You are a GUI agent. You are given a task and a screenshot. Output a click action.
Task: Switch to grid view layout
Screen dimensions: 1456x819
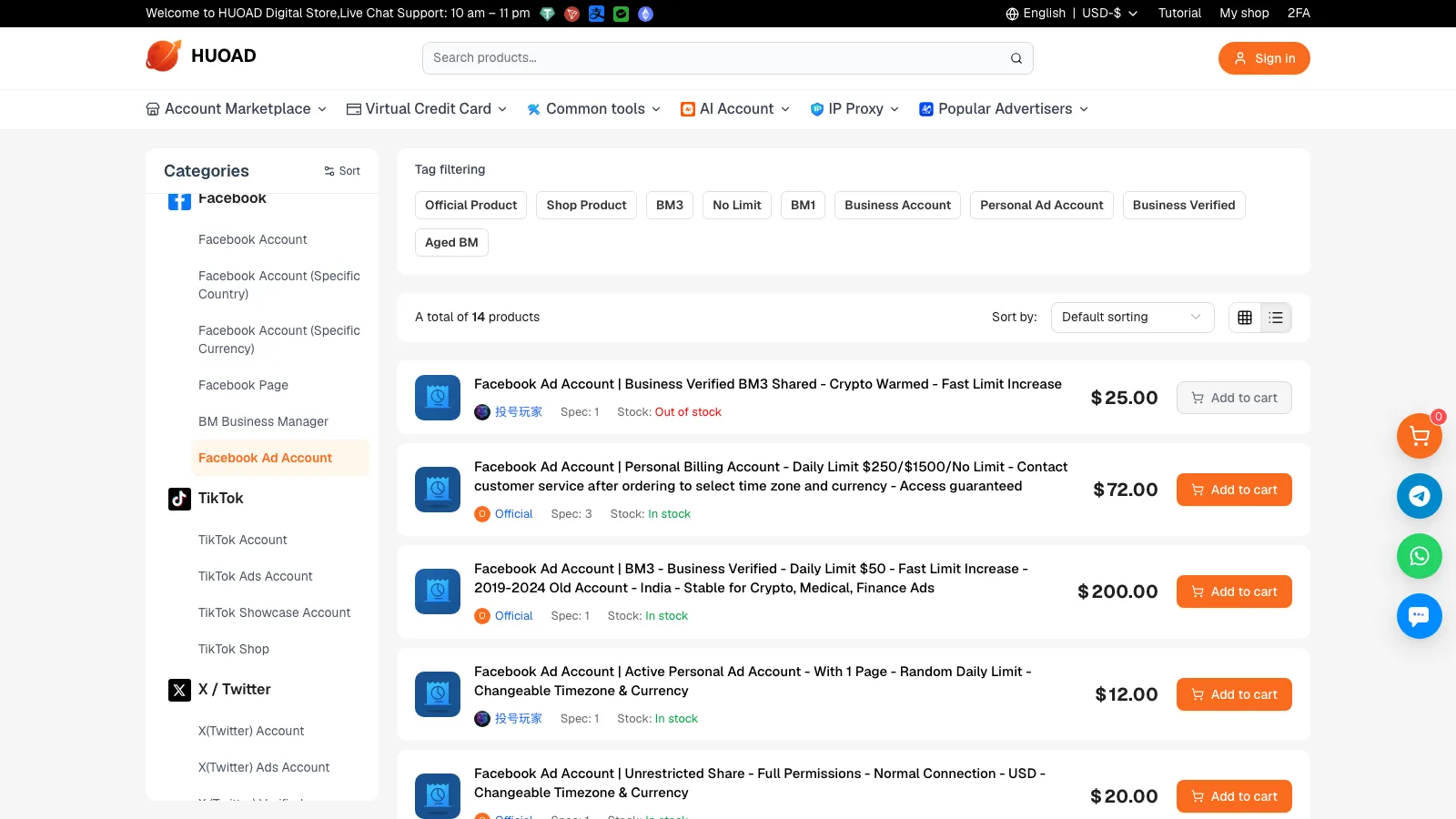coord(1245,318)
